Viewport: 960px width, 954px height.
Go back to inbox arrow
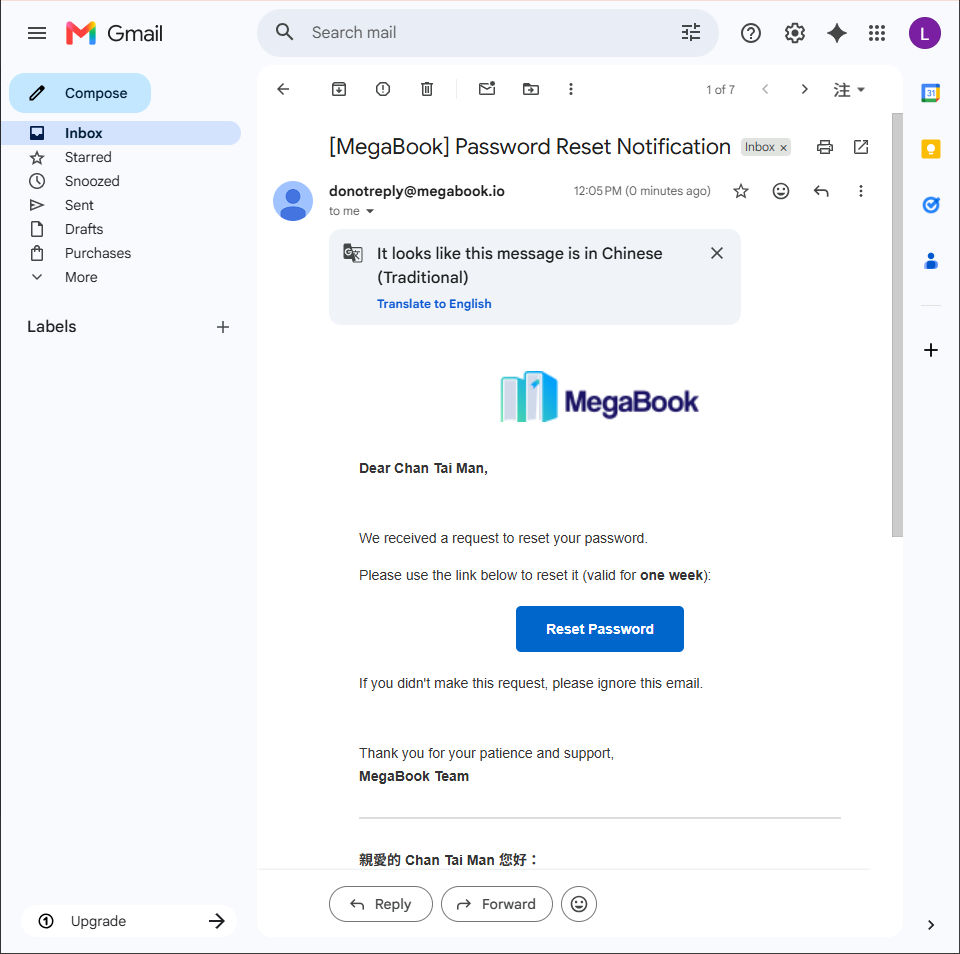click(x=283, y=89)
